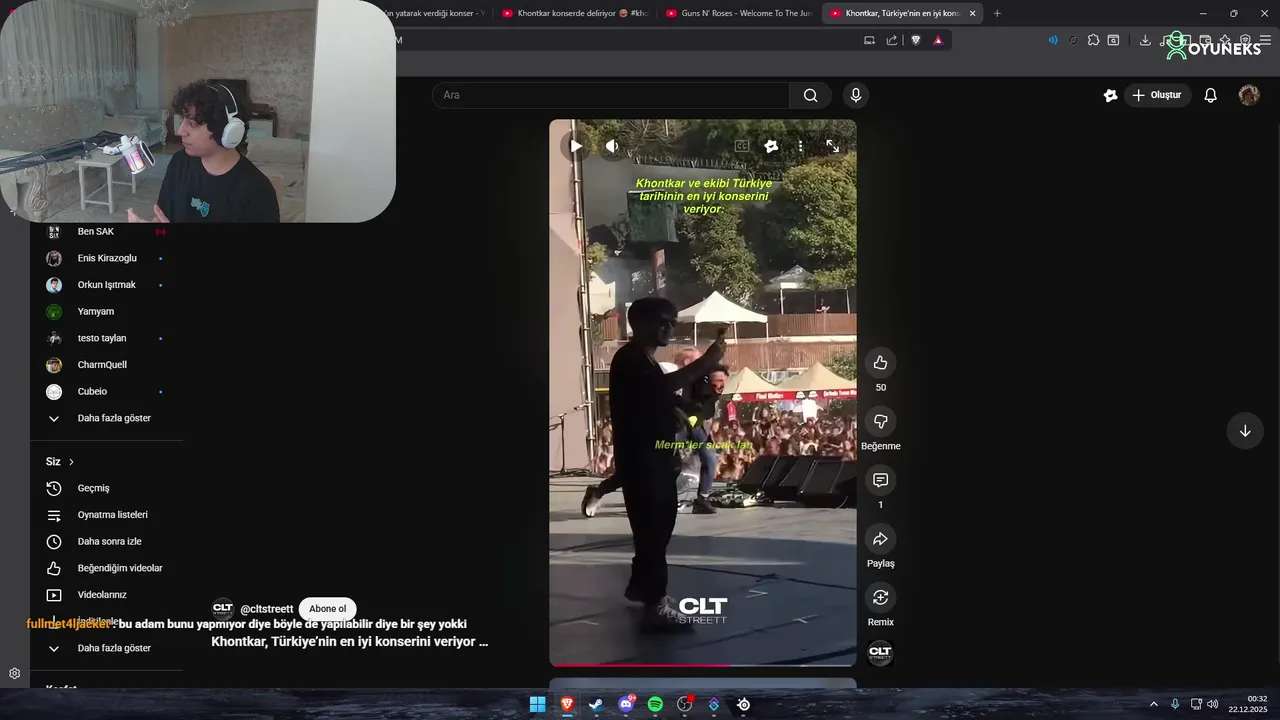Open the settings gear at bottom-left

[14, 673]
